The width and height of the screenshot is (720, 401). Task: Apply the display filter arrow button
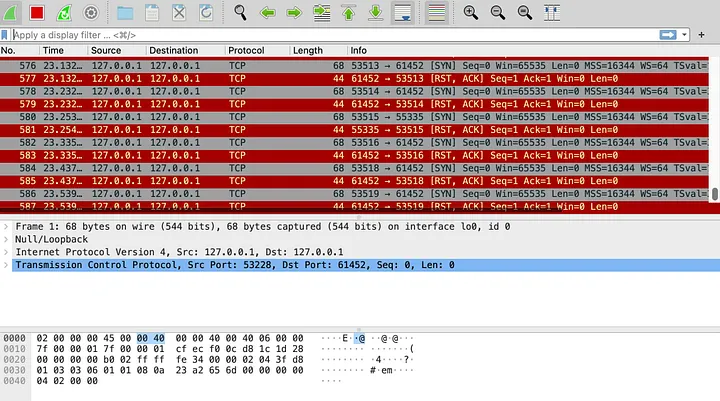668,35
